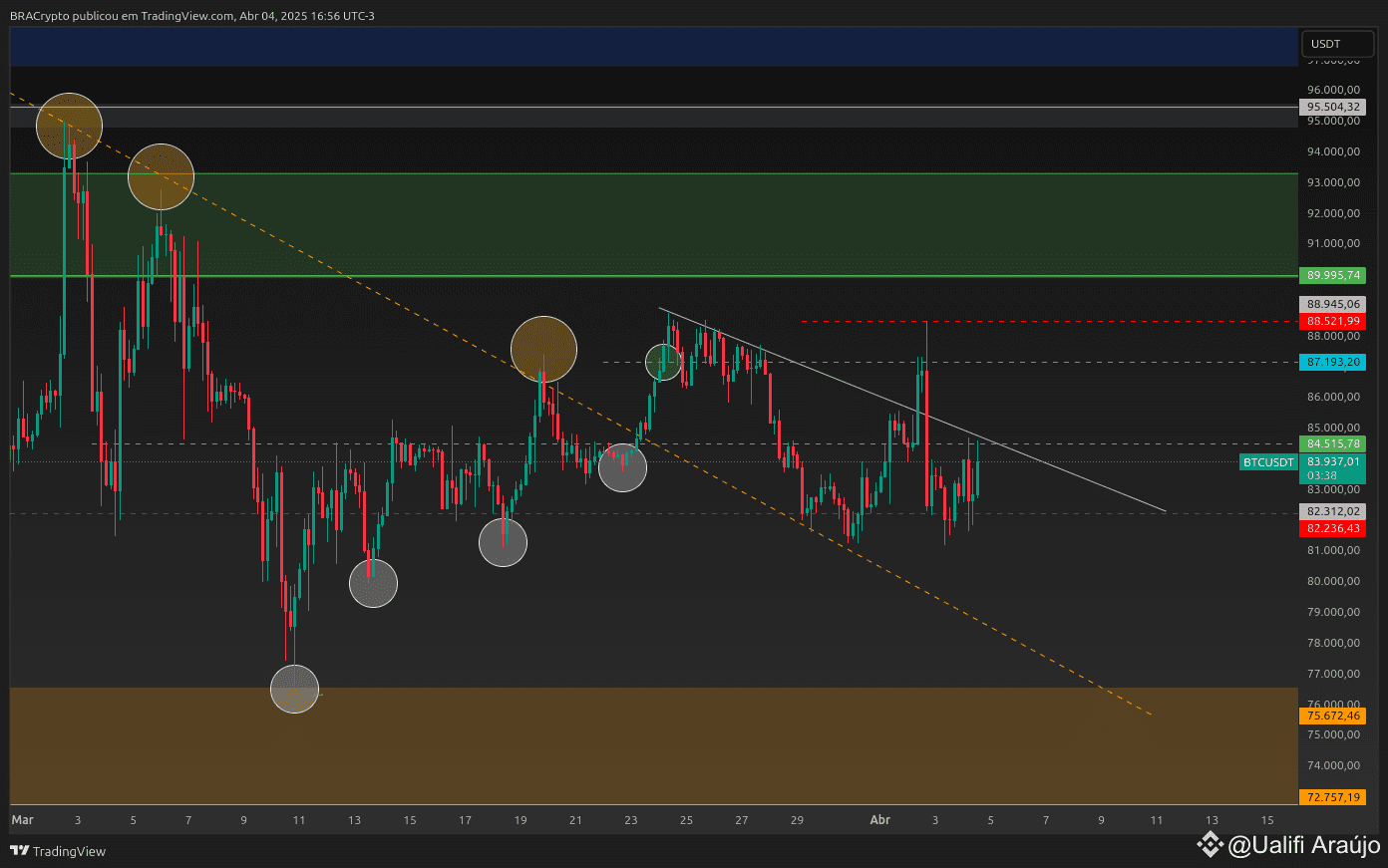Click the 29 date on time axis
Image resolution: width=1388 pixels, height=868 pixels.
click(x=797, y=820)
